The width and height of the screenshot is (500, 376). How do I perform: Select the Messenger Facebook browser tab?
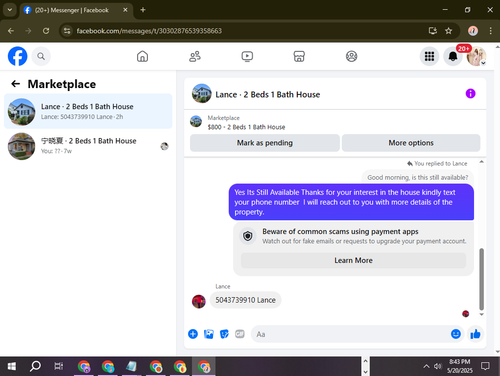(72, 10)
